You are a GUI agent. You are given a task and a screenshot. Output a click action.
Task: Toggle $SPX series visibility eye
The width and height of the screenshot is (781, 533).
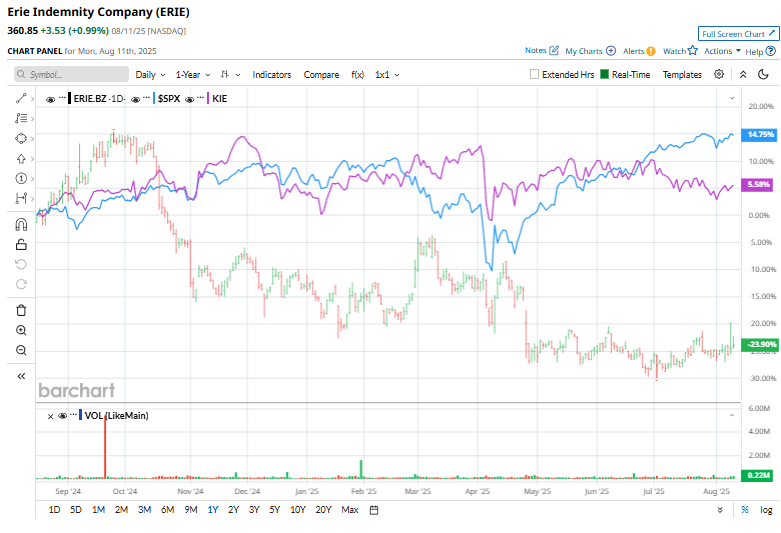(x=135, y=99)
